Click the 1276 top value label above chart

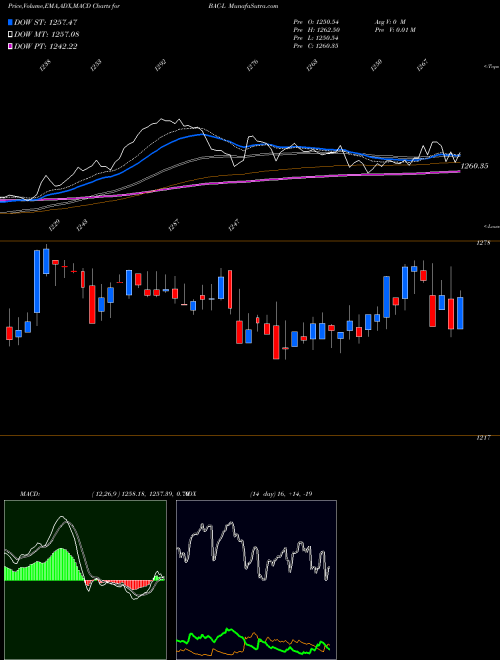click(x=252, y=65)
